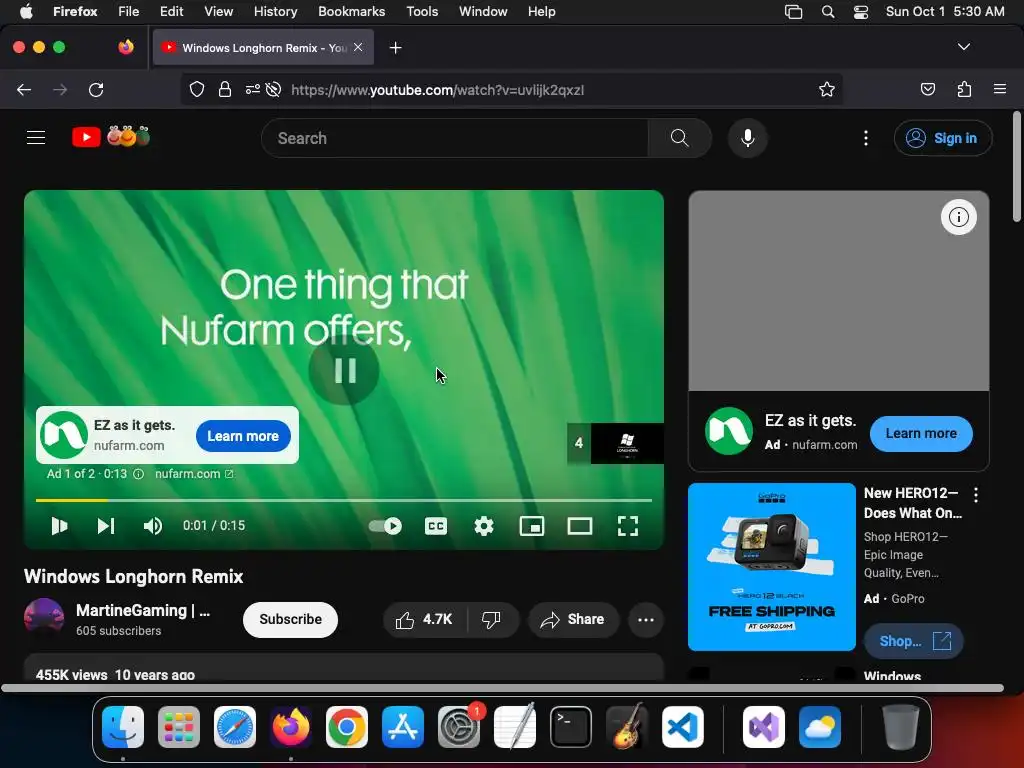Skip to next video in player
This screenshot has width=1024, height=768.
(106, 526)
